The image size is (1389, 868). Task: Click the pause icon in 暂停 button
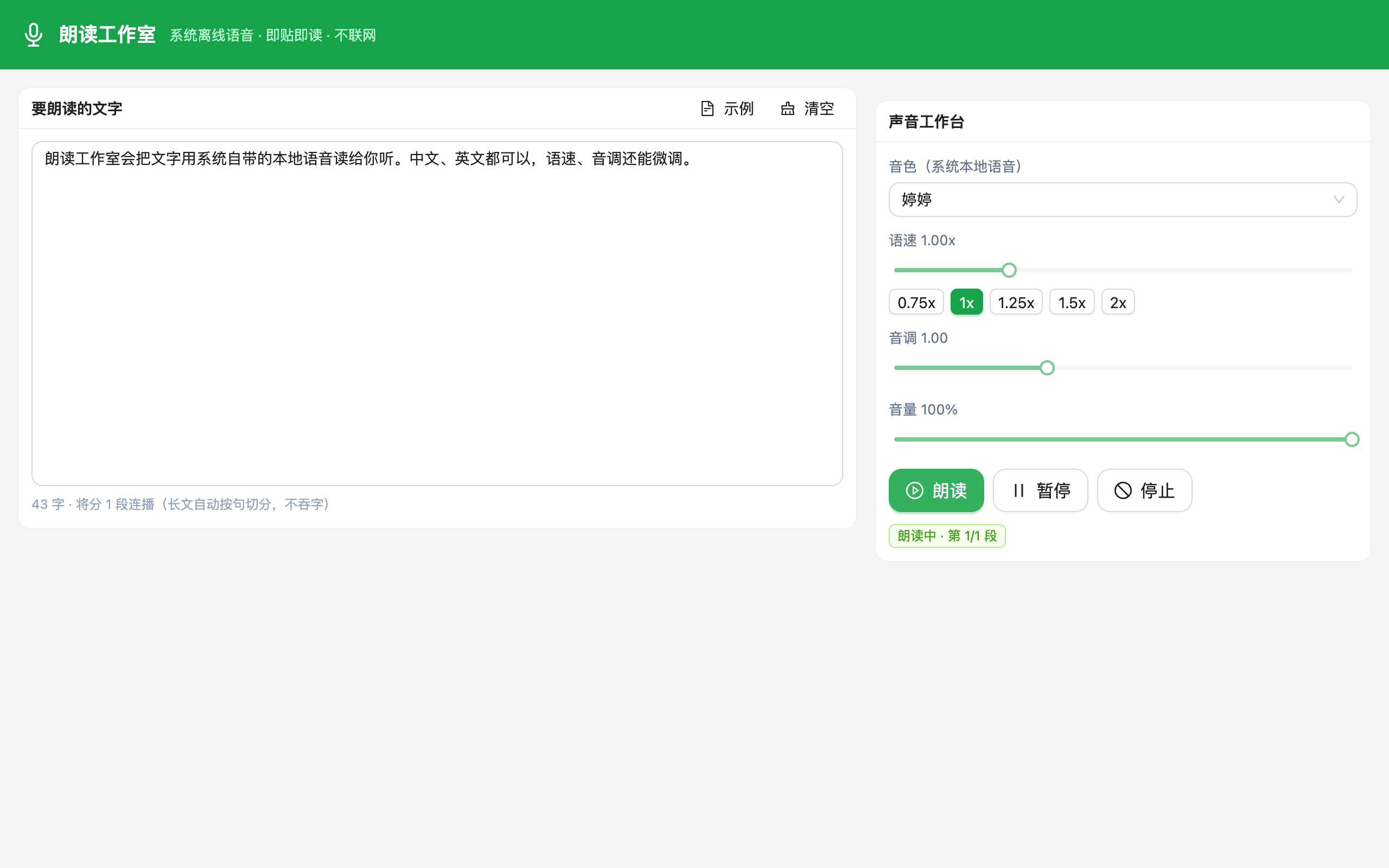pos(1019,490)
